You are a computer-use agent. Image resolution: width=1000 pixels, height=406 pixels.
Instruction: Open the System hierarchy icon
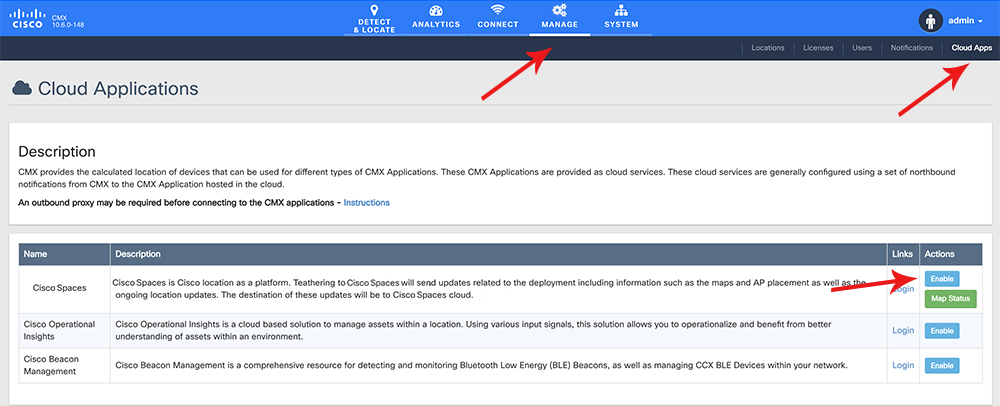(621, 10)
